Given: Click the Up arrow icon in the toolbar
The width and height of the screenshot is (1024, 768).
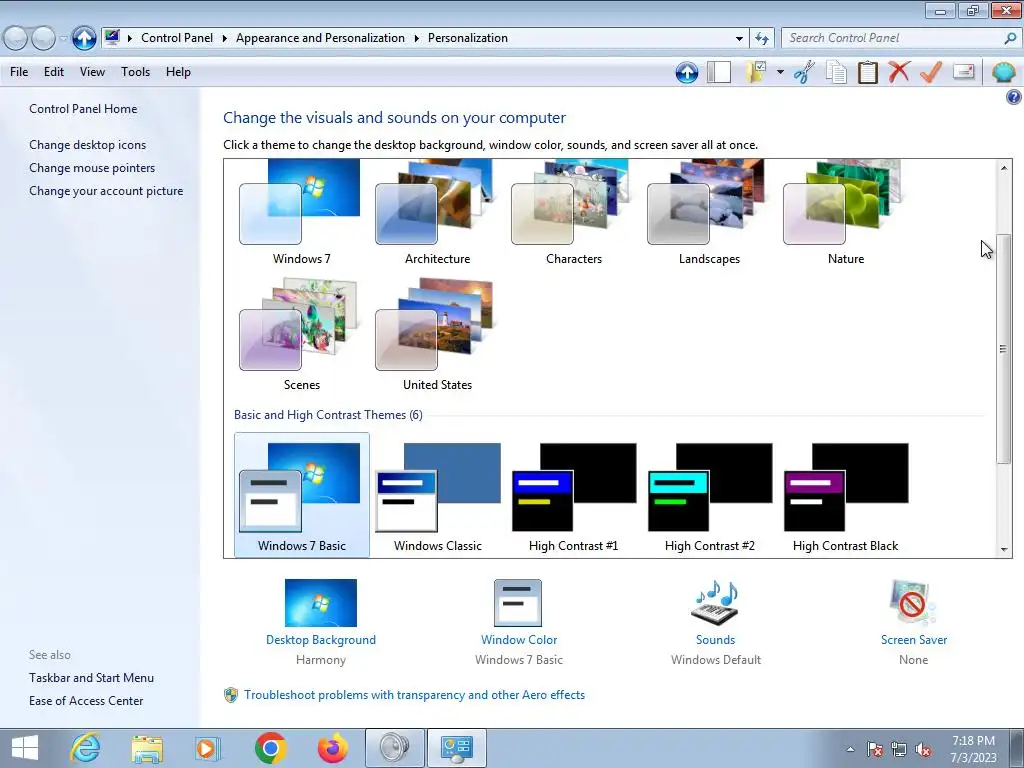Looking at the screenshot, I should [x=686, y=72].
